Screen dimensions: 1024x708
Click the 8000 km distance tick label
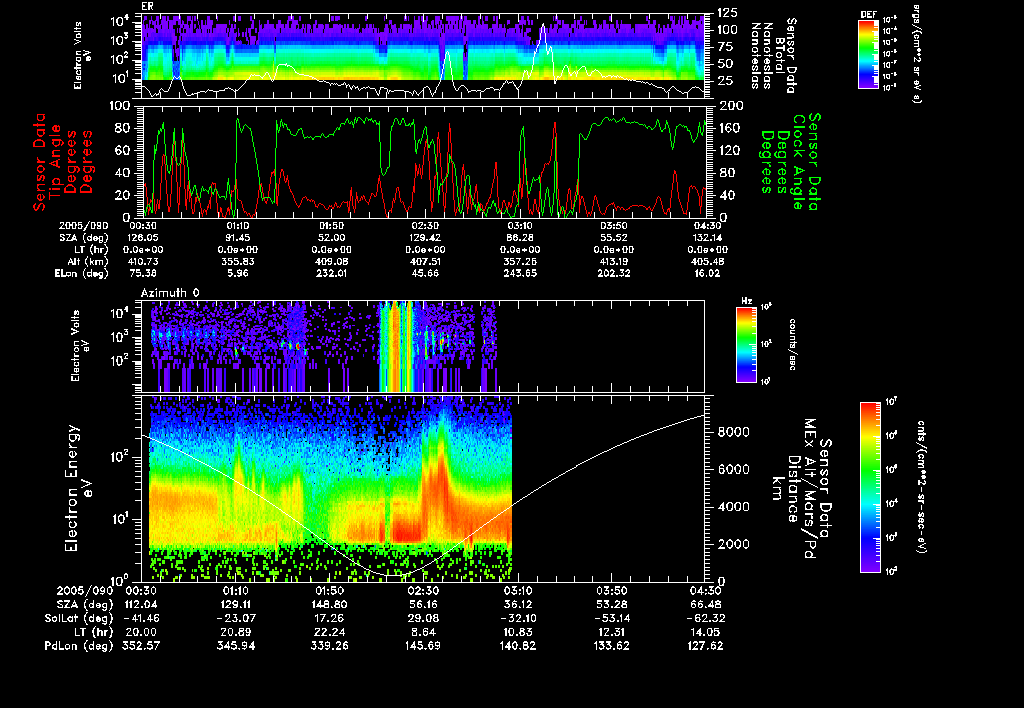733,432
